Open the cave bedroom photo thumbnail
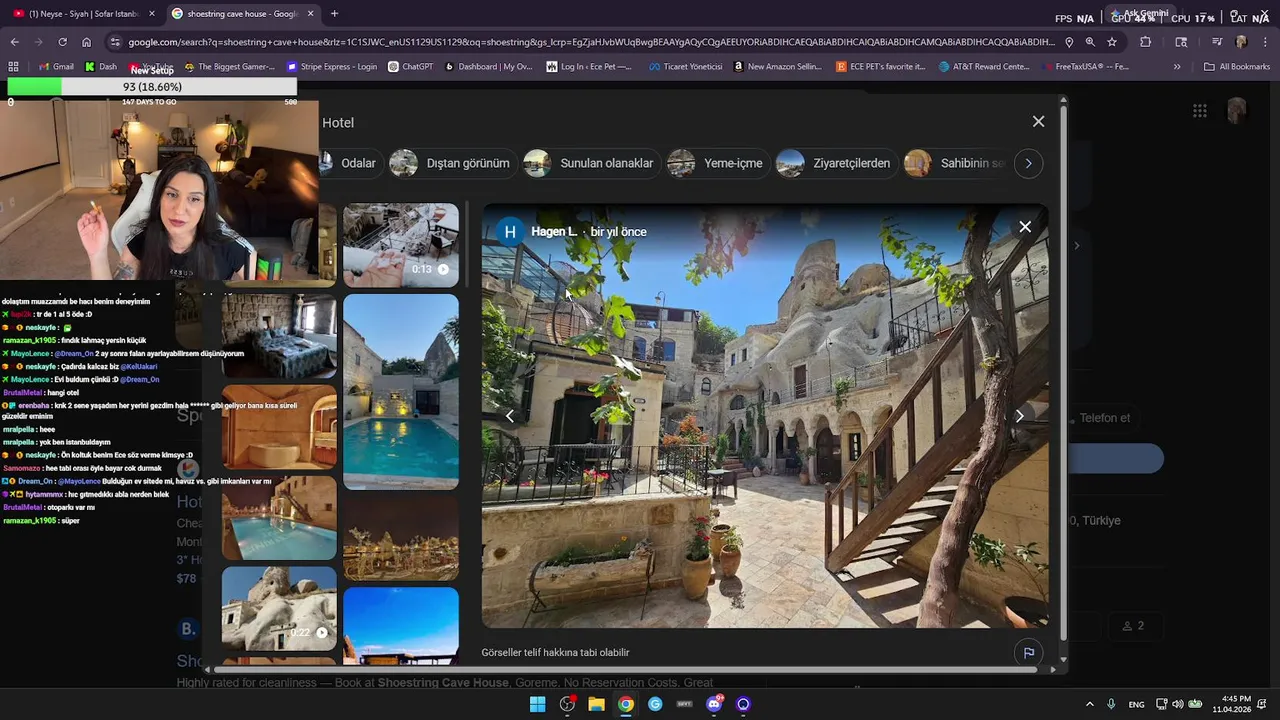This screenshot has width=1280, height=720. click(279, 336)
